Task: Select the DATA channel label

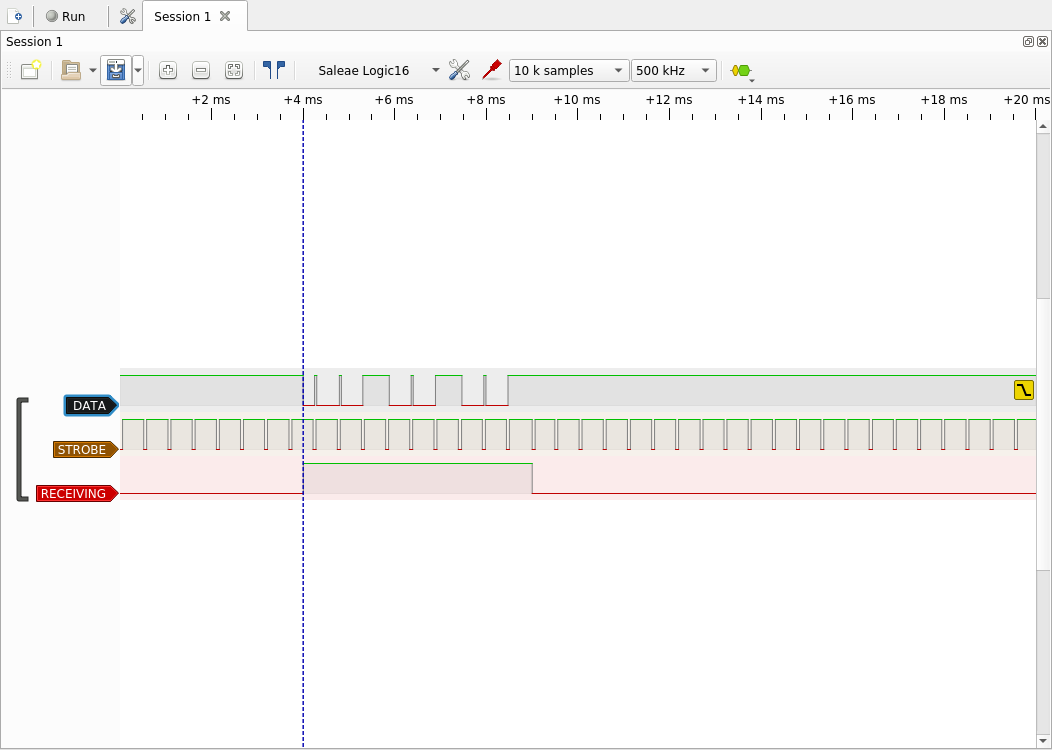Action: tap(90, 405)
